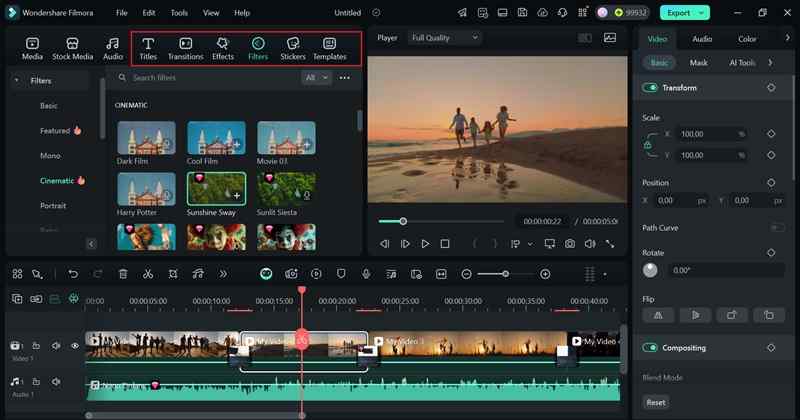Viewport: 800px width, 420px height.
Task: Take a snapshot of the preview
Action: [x=570, y=244]
